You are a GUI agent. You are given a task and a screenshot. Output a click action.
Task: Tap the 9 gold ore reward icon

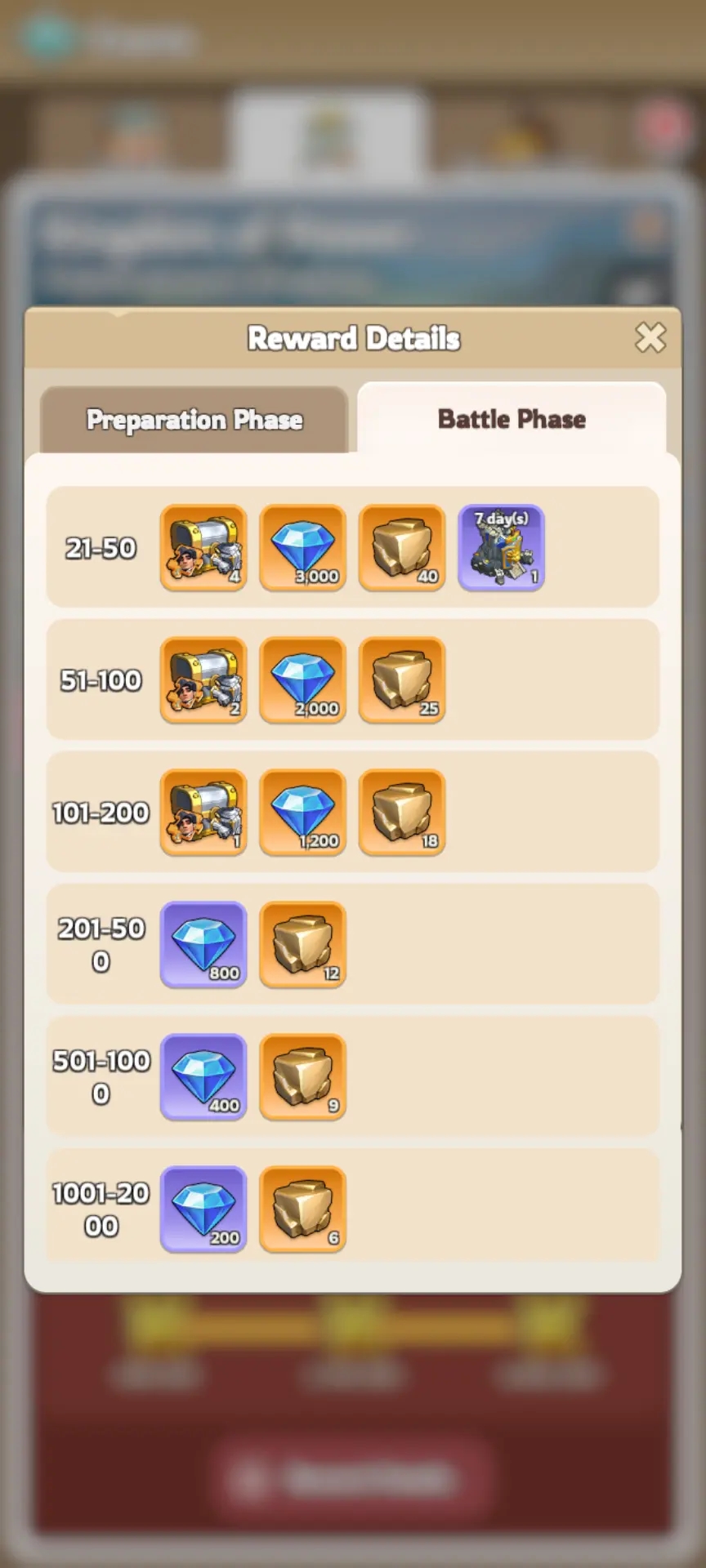tap(303, 1076)
